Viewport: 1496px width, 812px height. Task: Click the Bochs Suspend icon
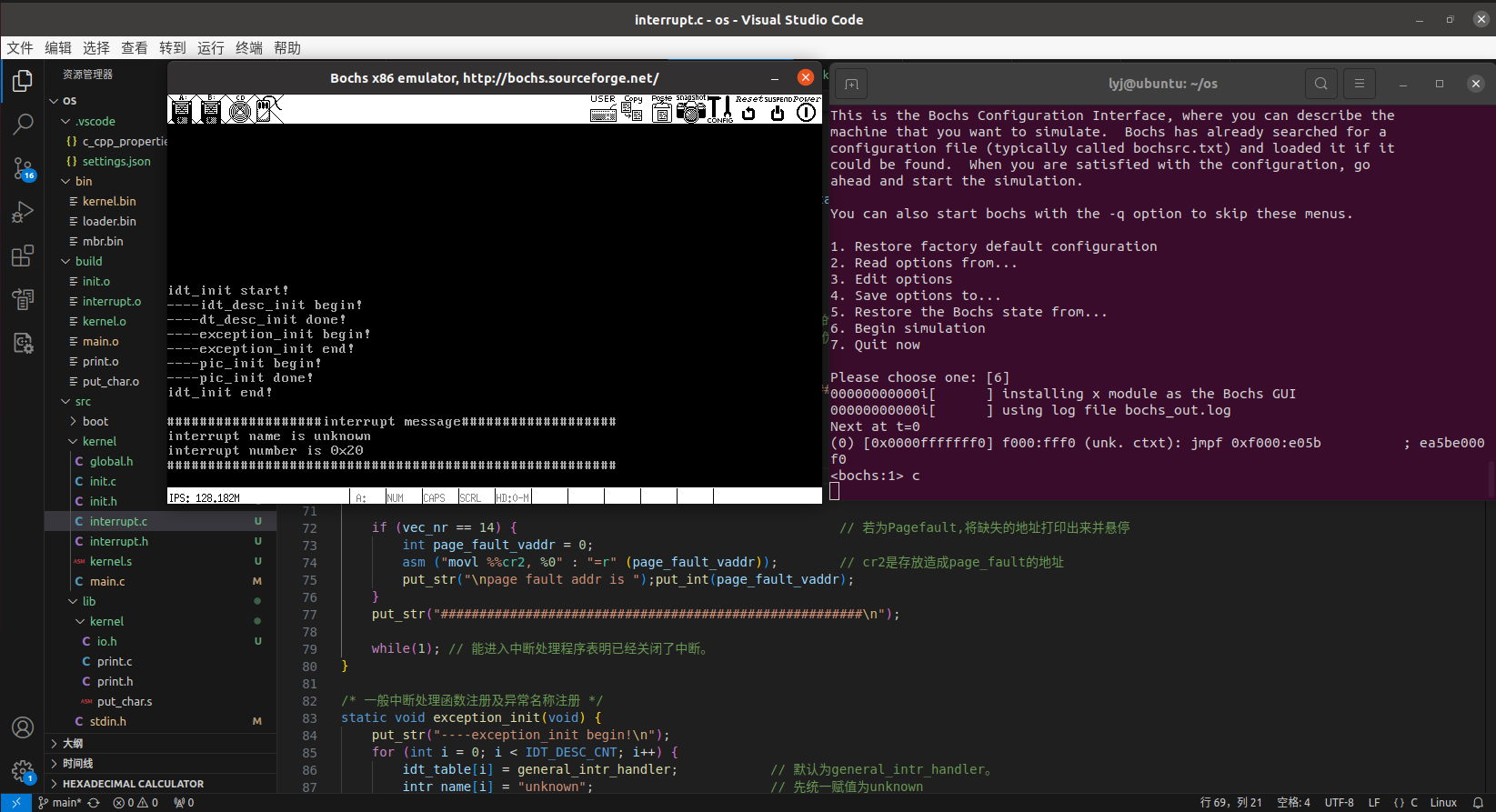tap(778, 109)
